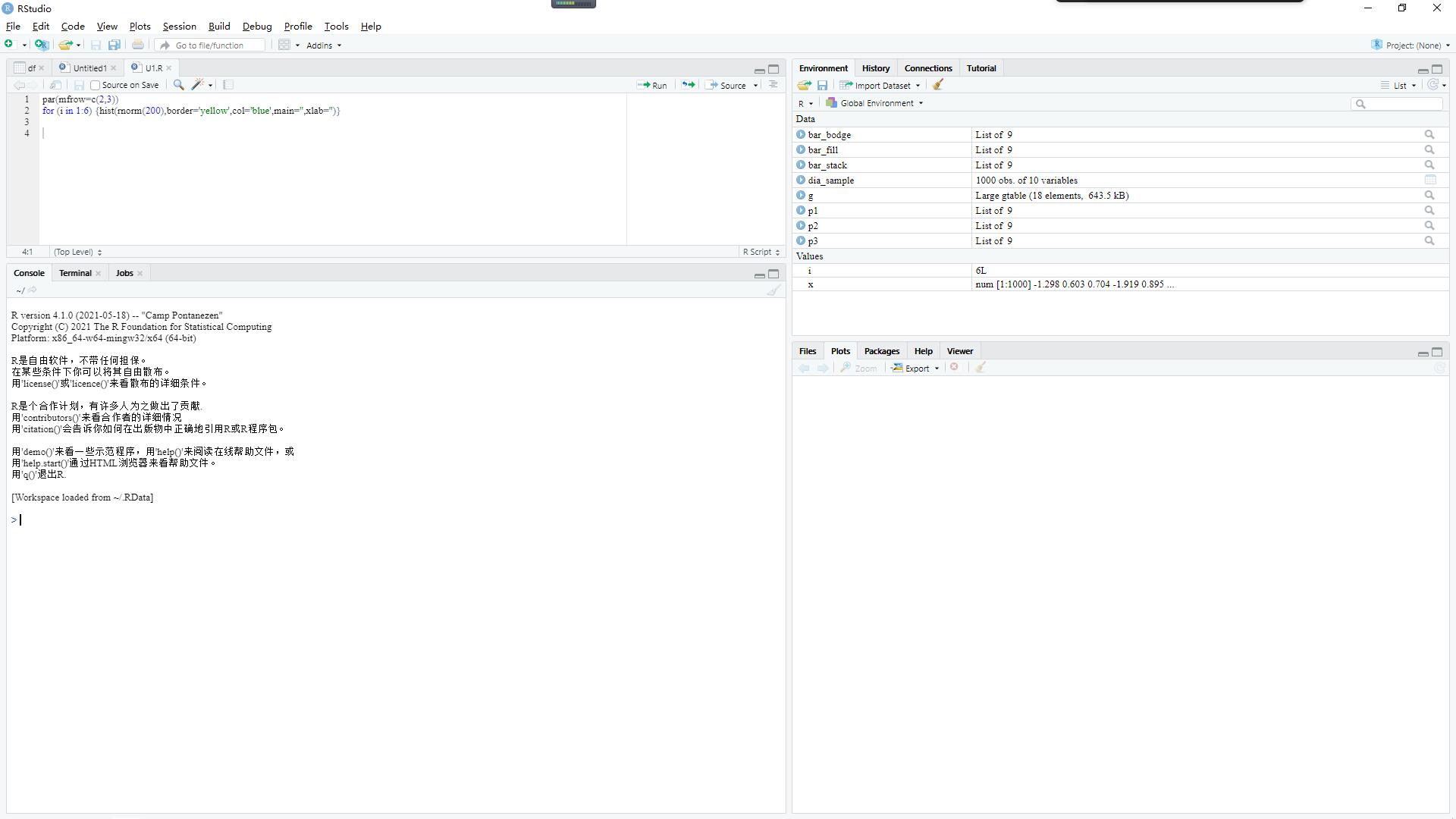View bar_bodge with its magnifier icon
This screenshot has width=1456, height=819.
point(1429,135)
